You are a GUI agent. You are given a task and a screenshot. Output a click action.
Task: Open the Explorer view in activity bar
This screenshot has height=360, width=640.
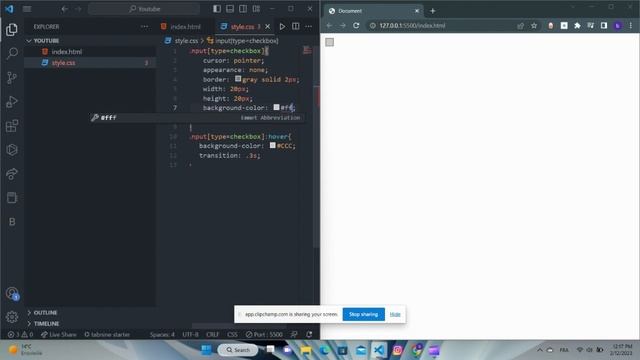point(12,29)
